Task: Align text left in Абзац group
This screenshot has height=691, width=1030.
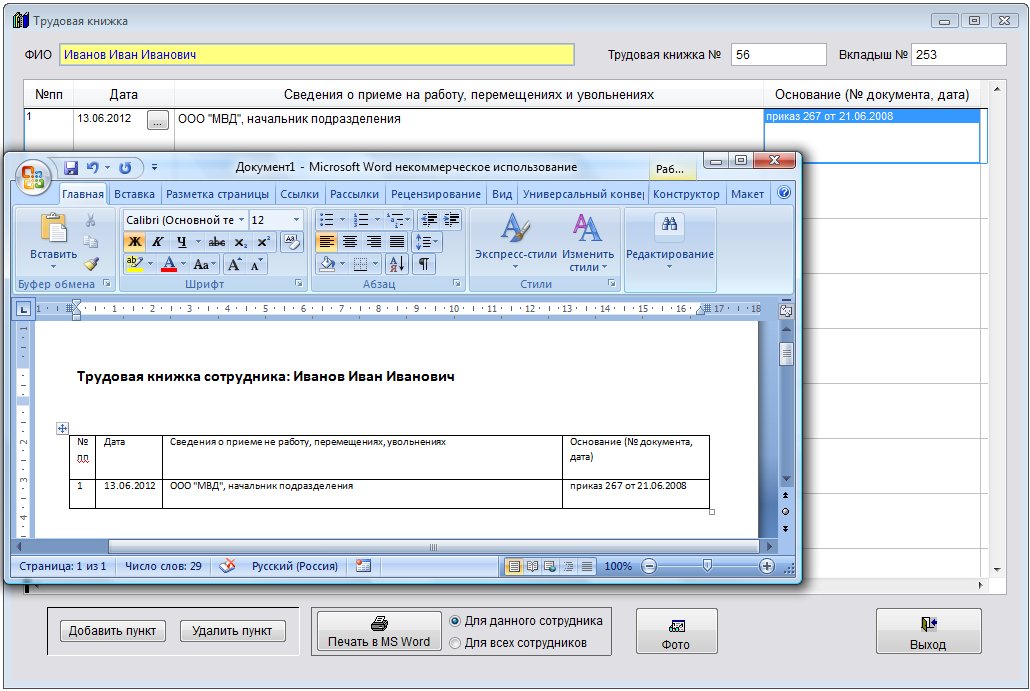Action: click(326, 242)
